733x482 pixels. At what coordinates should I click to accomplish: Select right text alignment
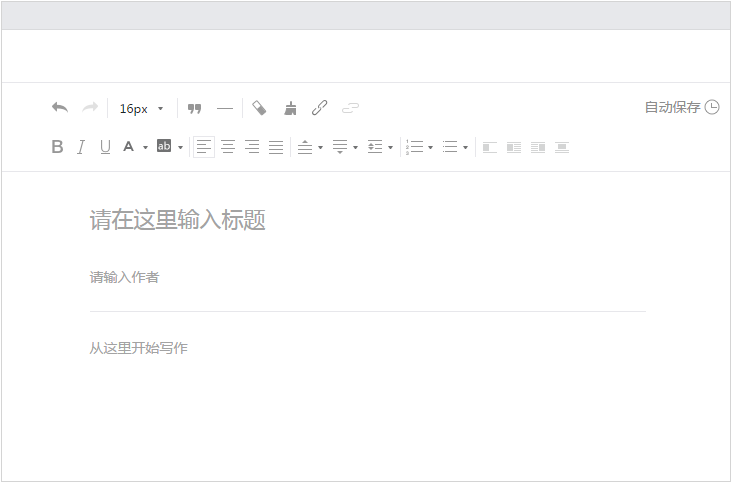coord(252,147)
